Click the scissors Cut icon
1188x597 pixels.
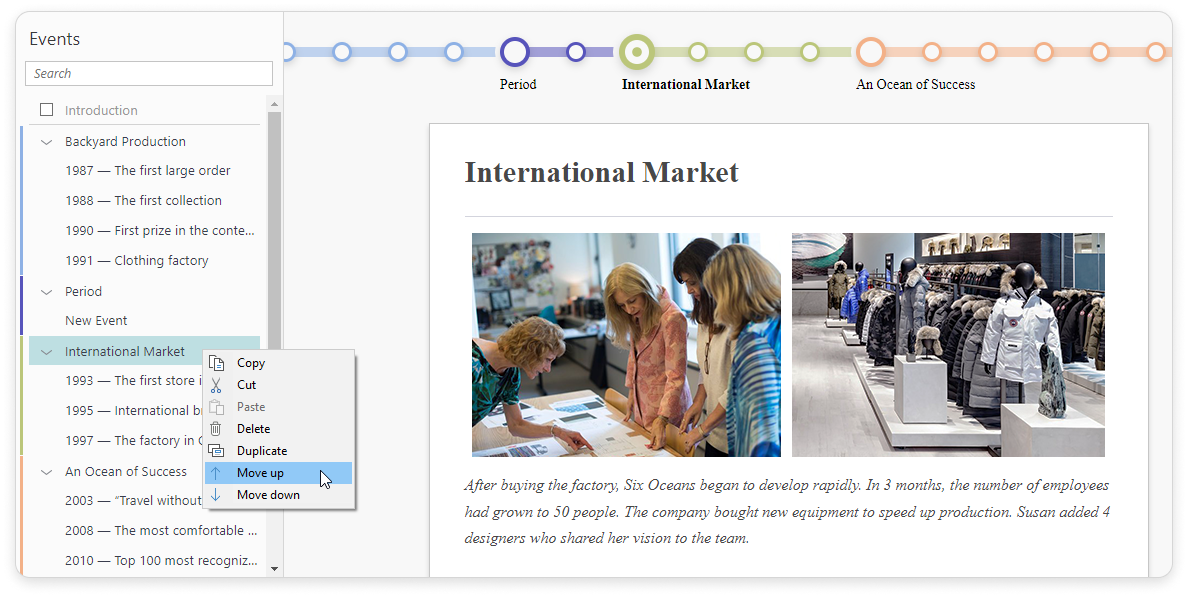[x=216, y=385]
